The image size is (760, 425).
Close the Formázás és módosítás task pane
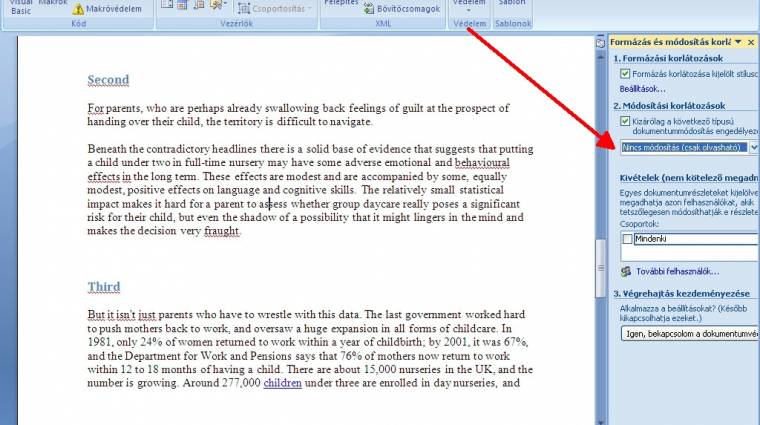751,42
